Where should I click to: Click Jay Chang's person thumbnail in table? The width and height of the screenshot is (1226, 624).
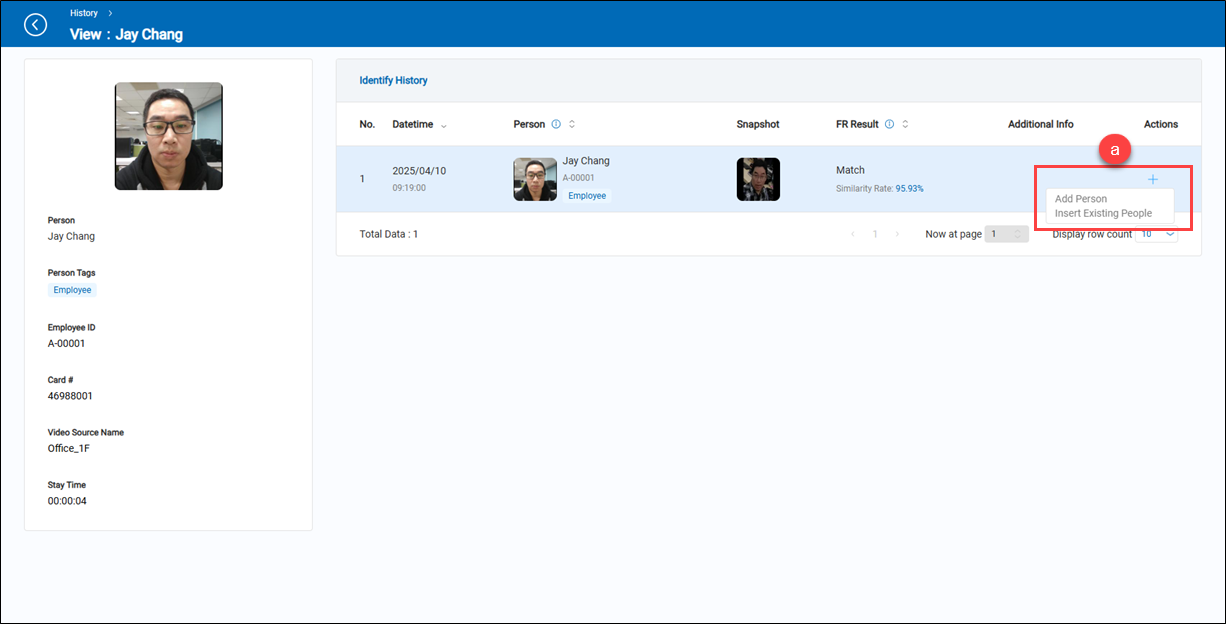(x=535, y=179)
